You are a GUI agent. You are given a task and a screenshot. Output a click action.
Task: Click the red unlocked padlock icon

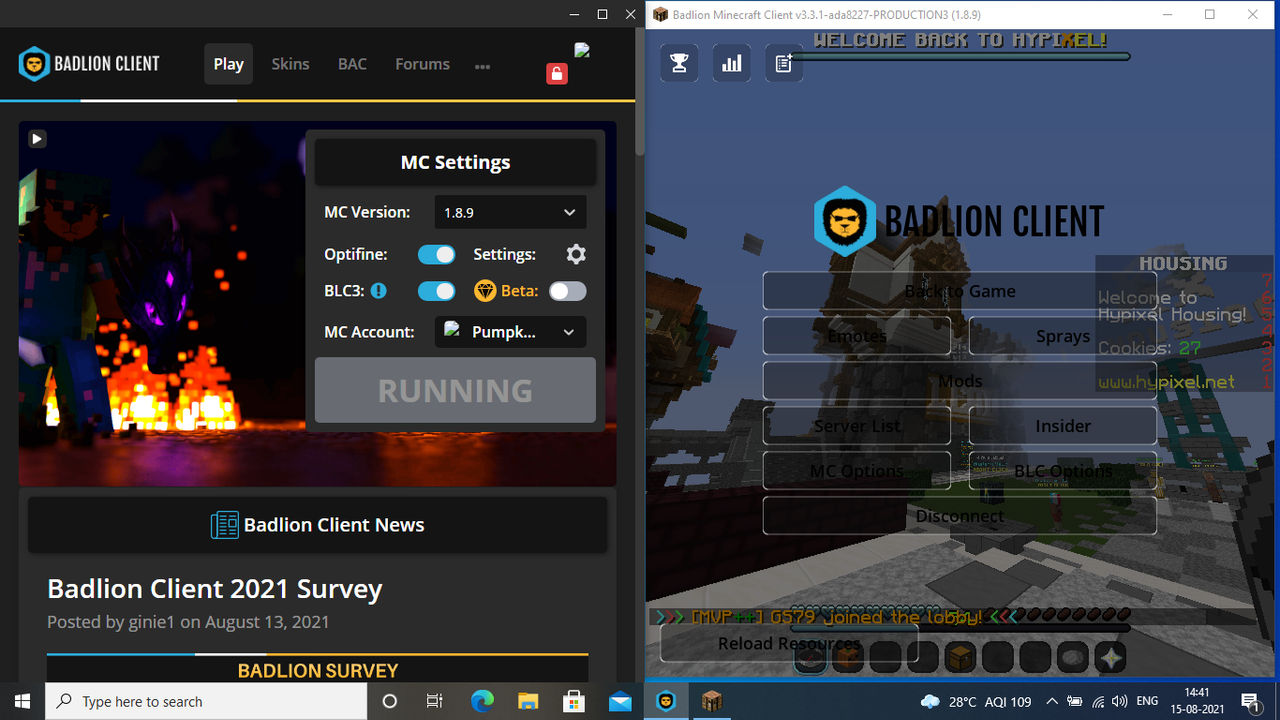point(557,74)
